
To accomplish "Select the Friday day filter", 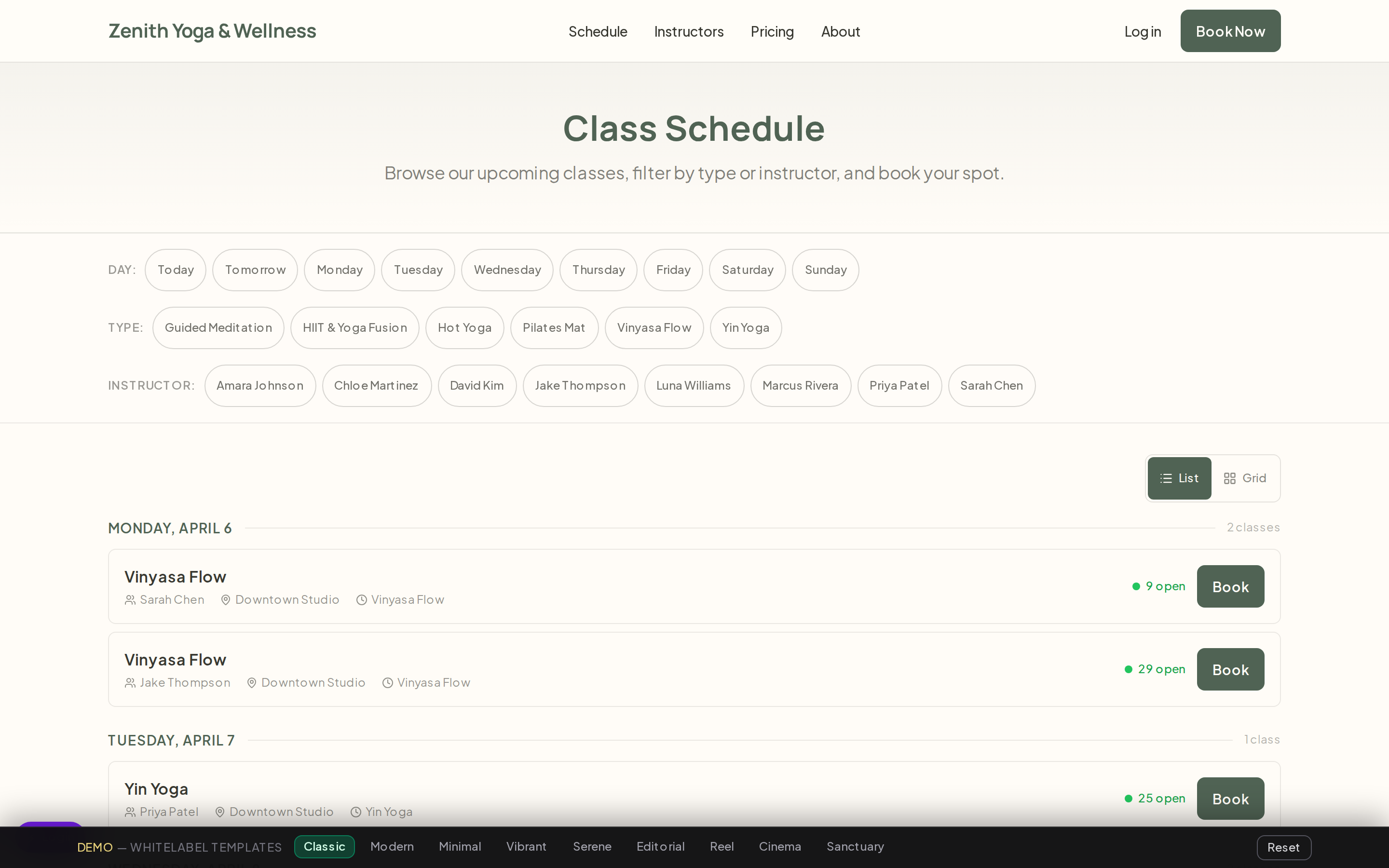I will click(673, 270).
